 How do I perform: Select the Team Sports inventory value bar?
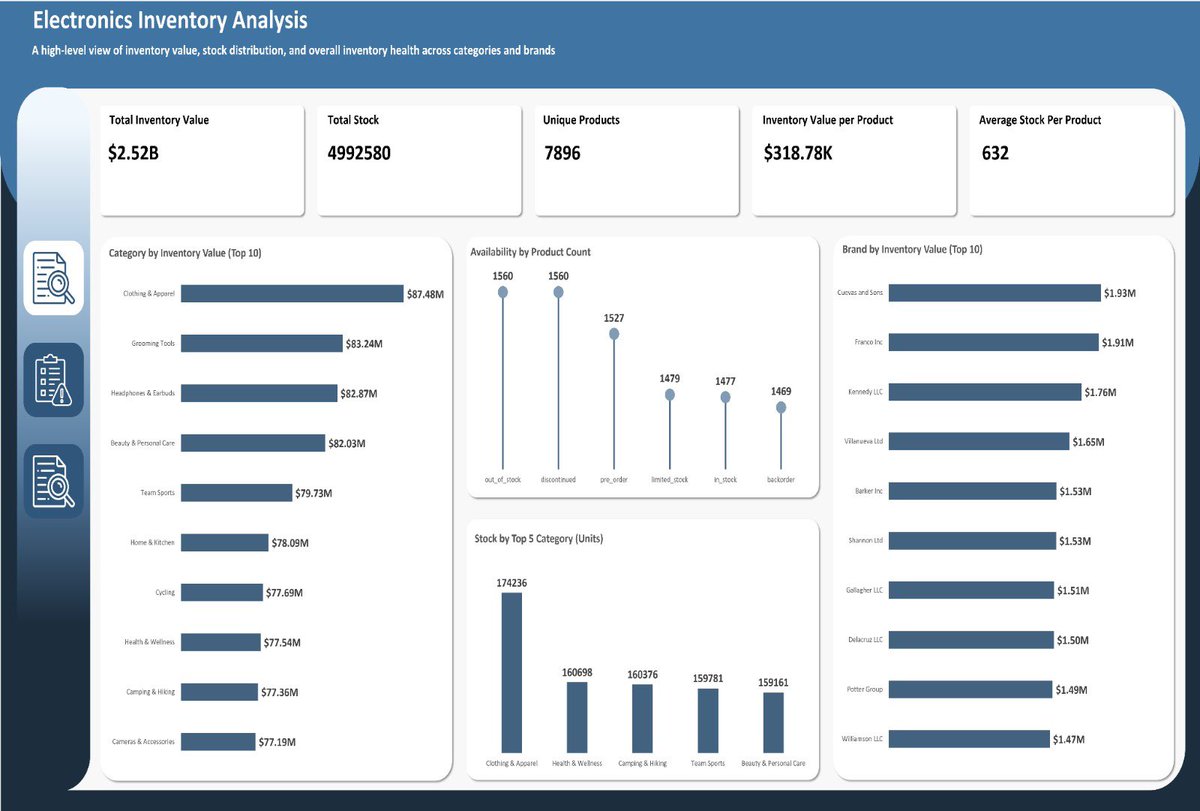pos(236,493)
